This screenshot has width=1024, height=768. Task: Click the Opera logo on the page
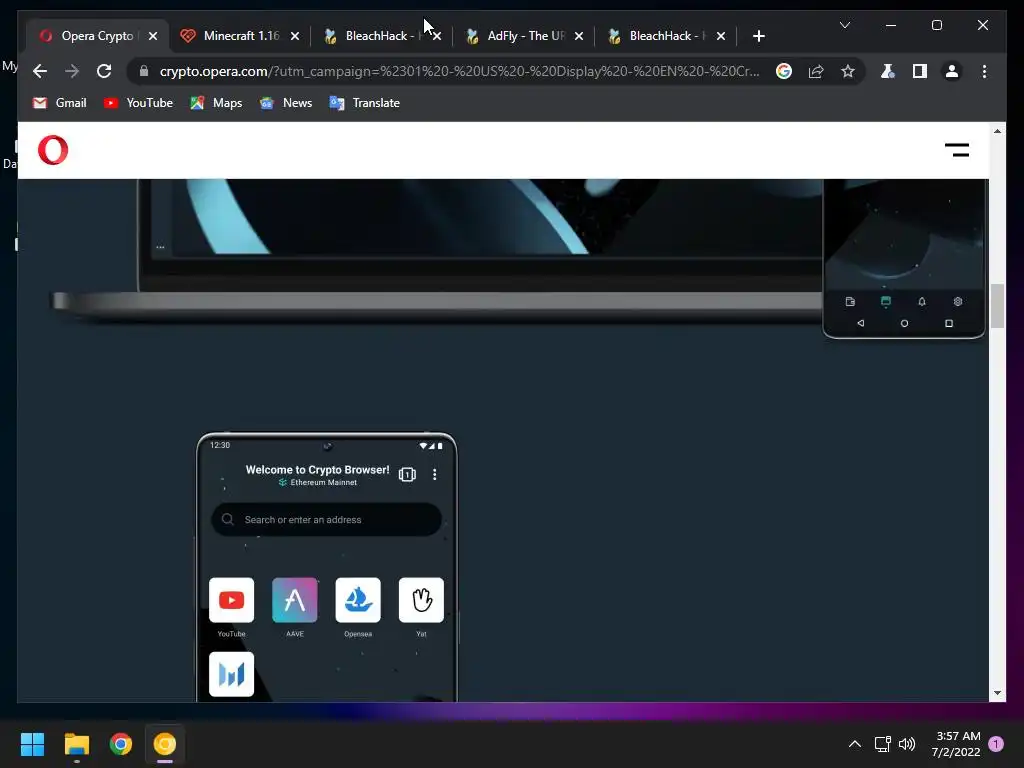coord(53,150)
